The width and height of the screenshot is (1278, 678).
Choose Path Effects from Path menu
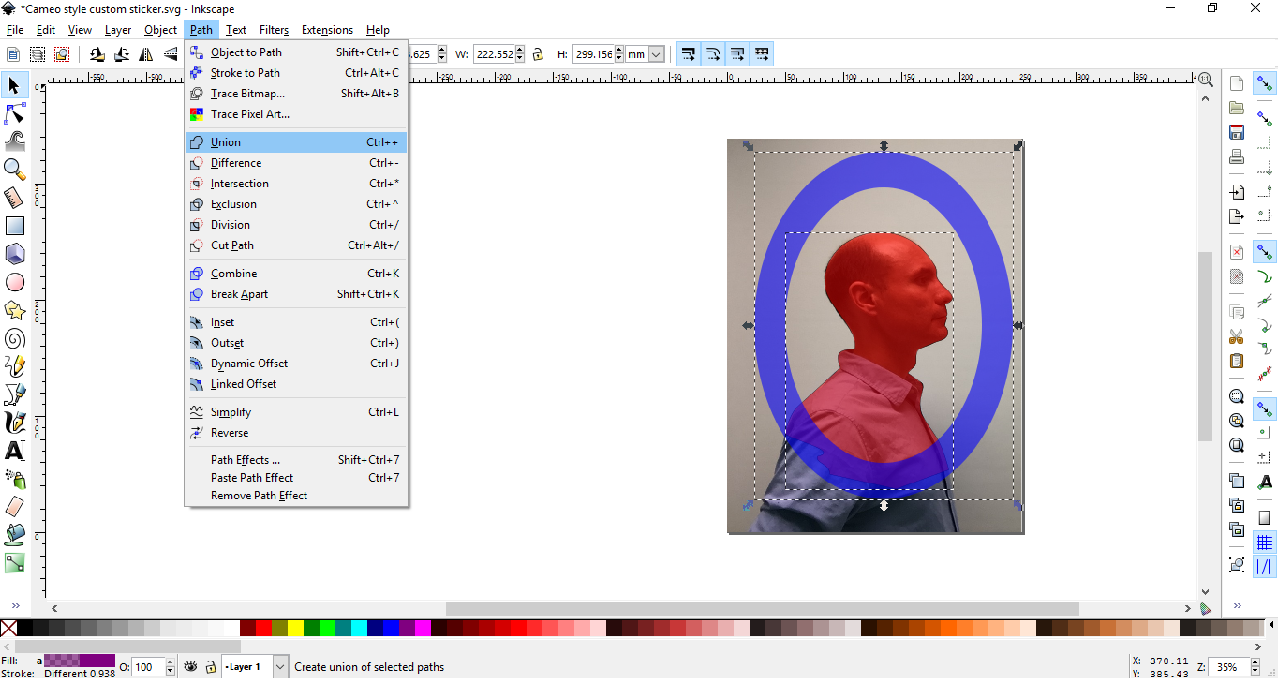296,460
